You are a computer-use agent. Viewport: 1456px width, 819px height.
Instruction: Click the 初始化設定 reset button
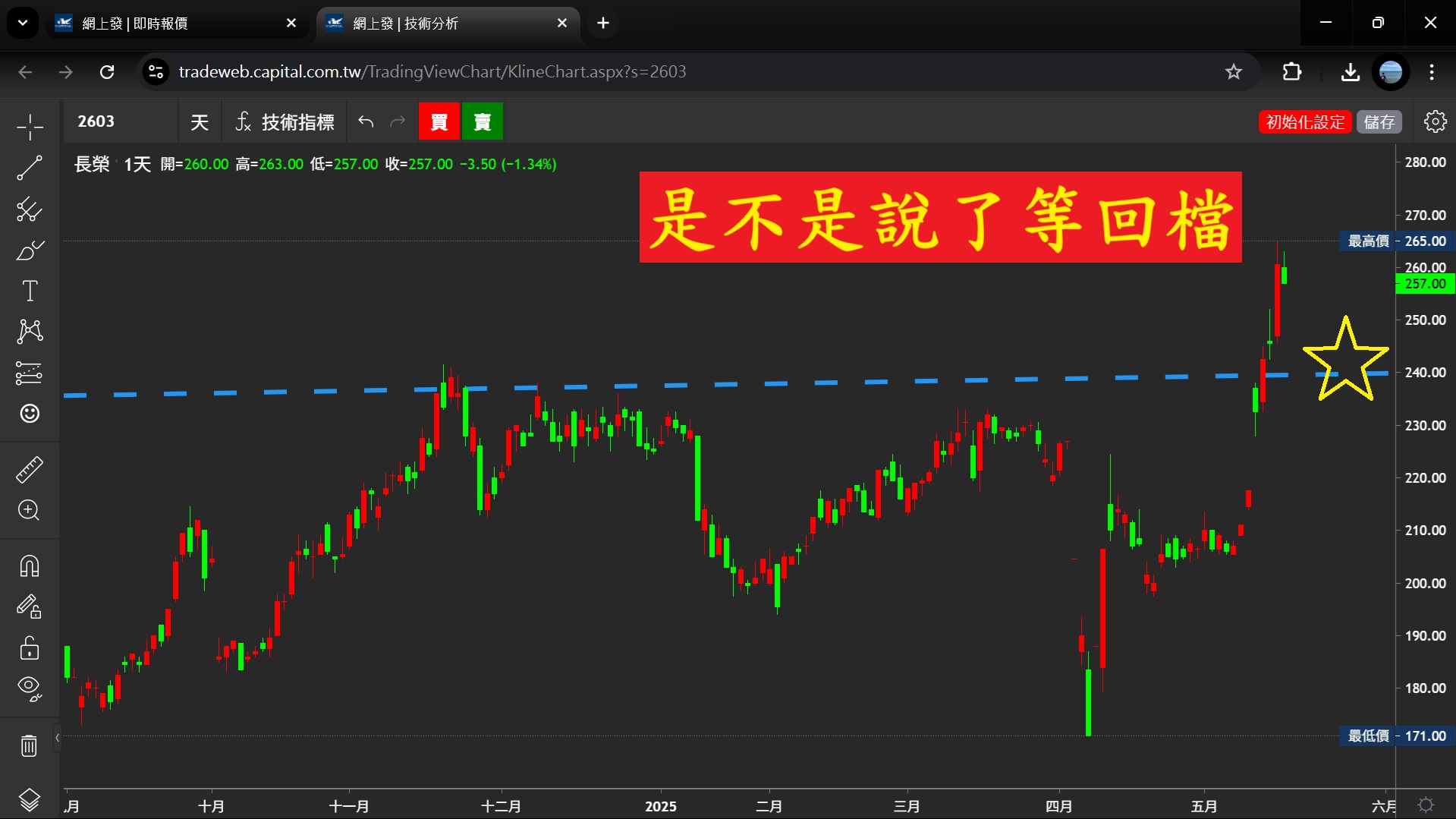click(x=1305, y=121)
